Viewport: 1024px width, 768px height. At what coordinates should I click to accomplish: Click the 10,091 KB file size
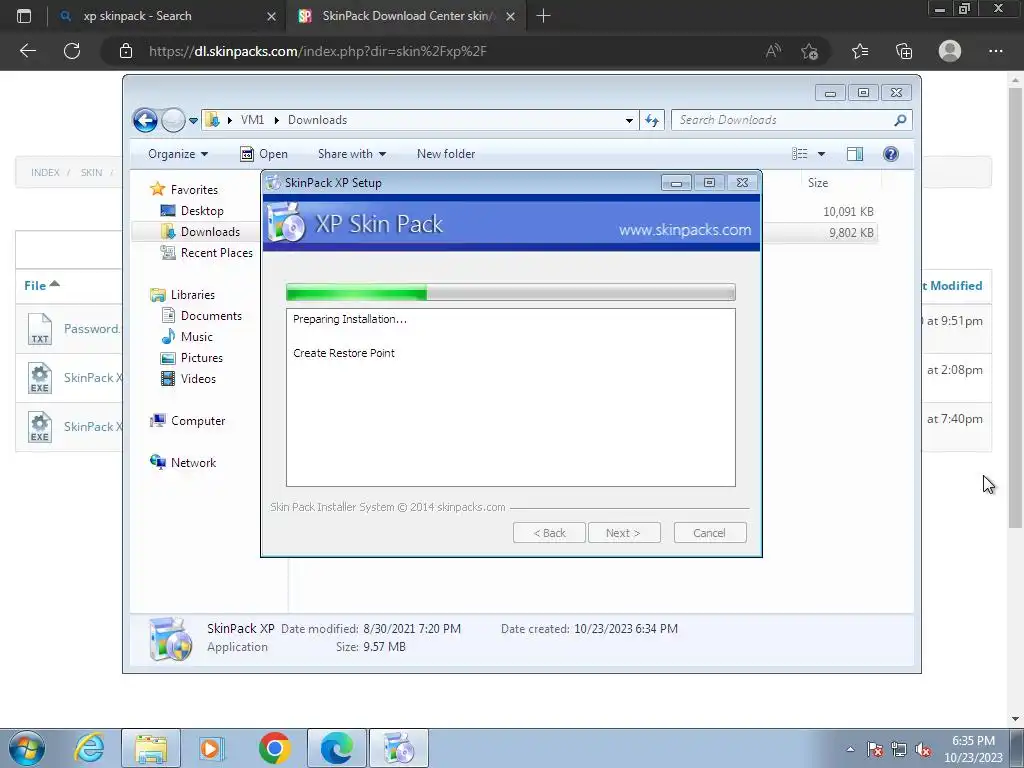848,212
